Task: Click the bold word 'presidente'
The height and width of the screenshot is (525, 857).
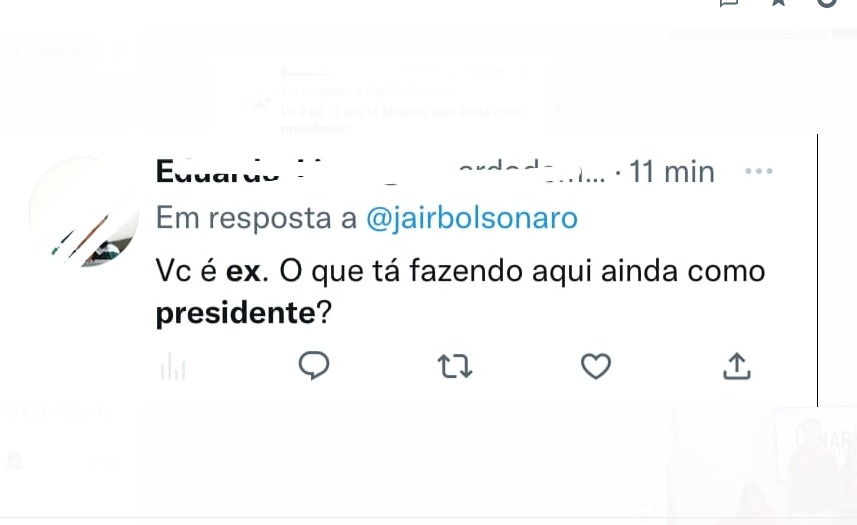Action: point(236,314)
